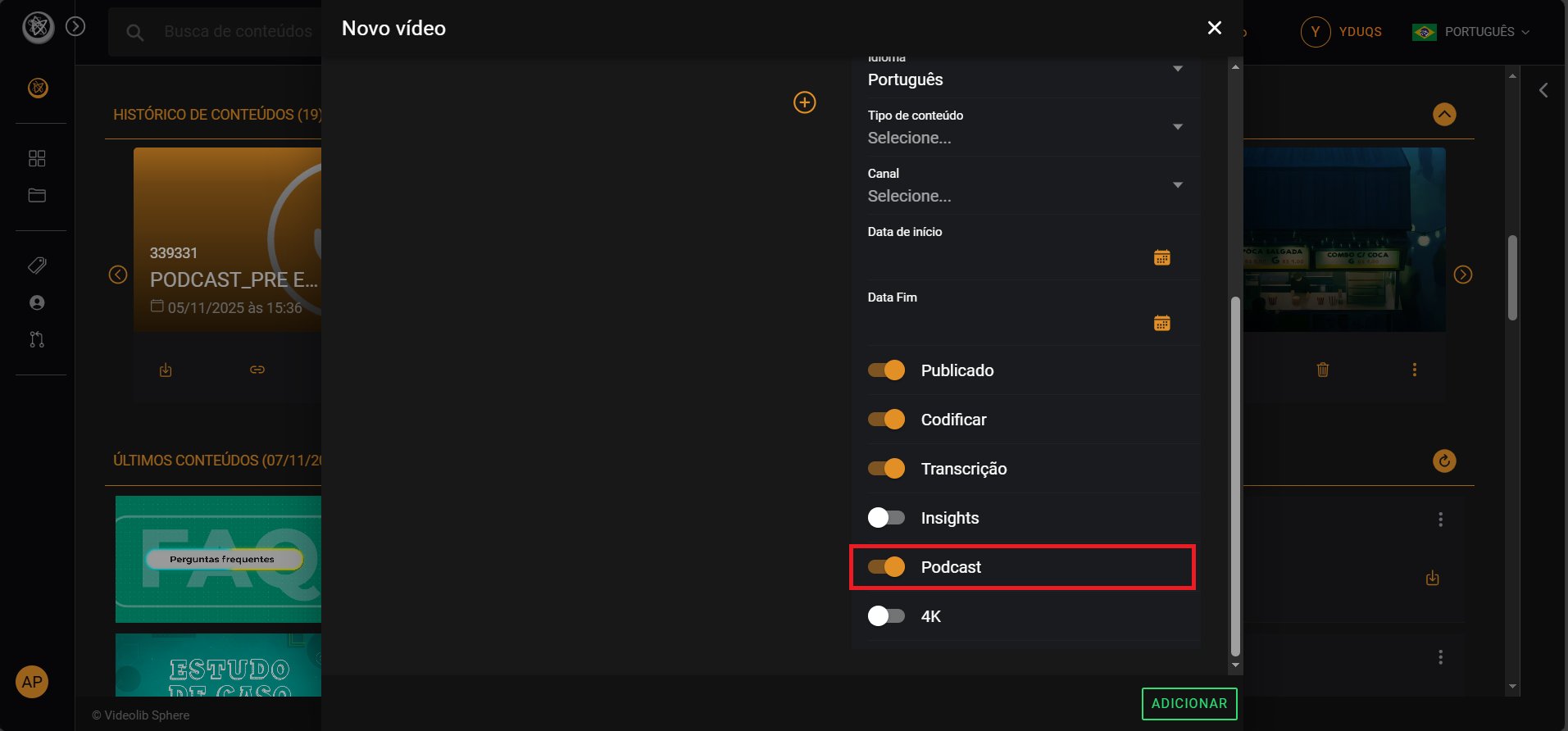Image resolution: width=1568 pixels, height=731 pixels.
Task: Disable the Podcast toggle
Action: [885, 566]
